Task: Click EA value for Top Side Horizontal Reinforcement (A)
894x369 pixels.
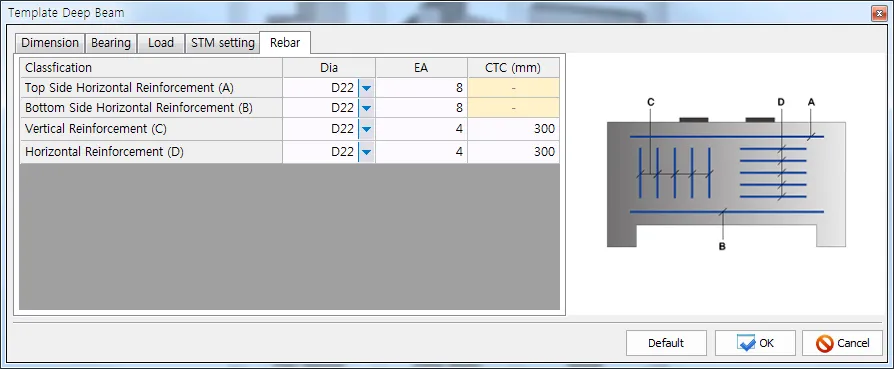Action: [x=422, y=88]
